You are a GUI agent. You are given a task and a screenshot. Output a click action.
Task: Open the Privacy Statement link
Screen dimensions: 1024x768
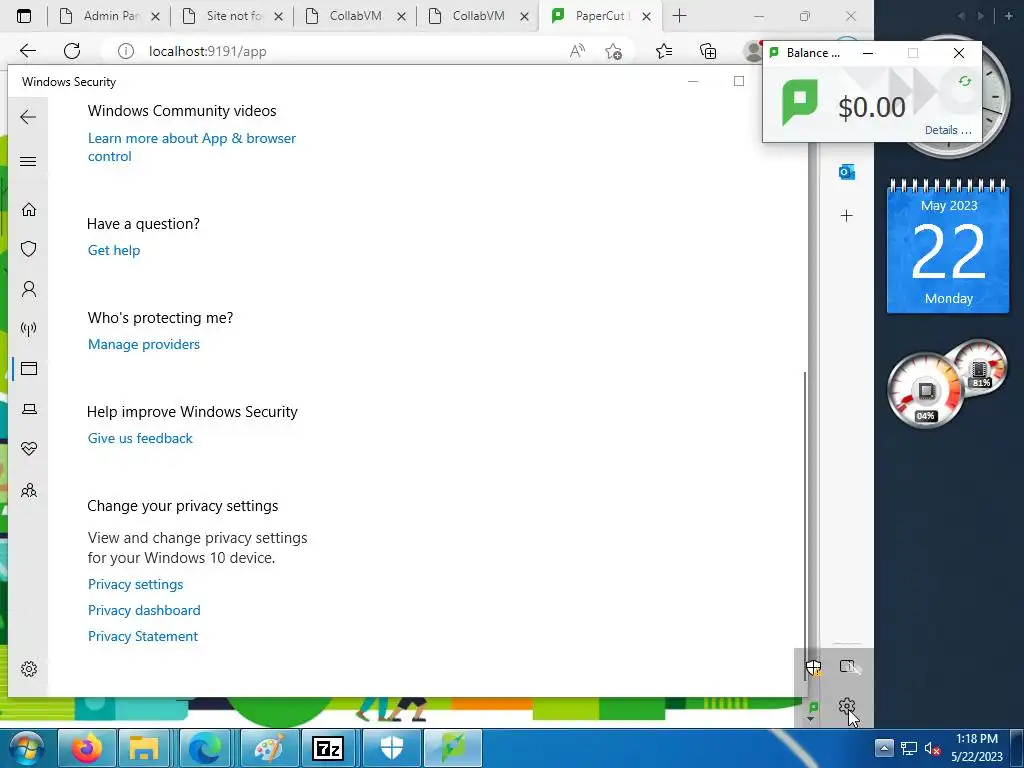point(142,636)
